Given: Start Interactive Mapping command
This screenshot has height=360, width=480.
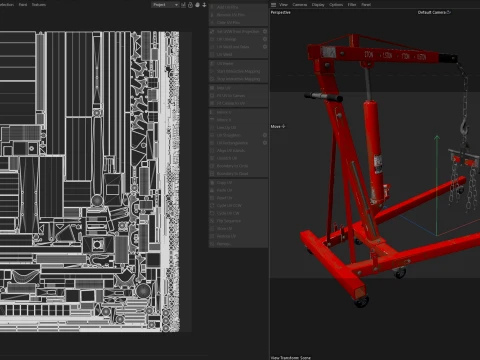Looking at the screenshot, I should click(x=238, y=71).
